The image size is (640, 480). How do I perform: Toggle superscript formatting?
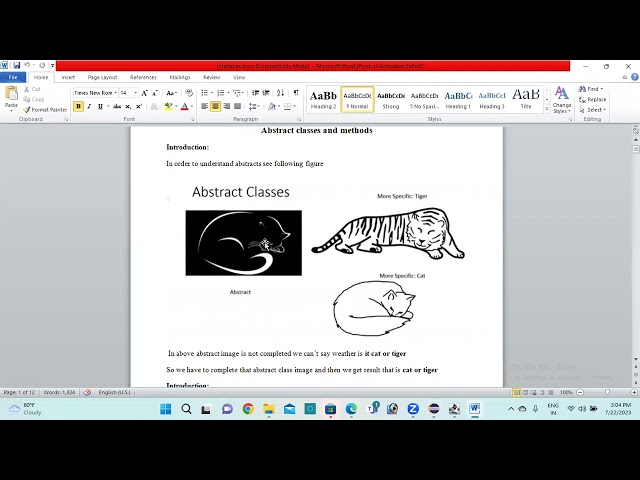click(139, 107)
